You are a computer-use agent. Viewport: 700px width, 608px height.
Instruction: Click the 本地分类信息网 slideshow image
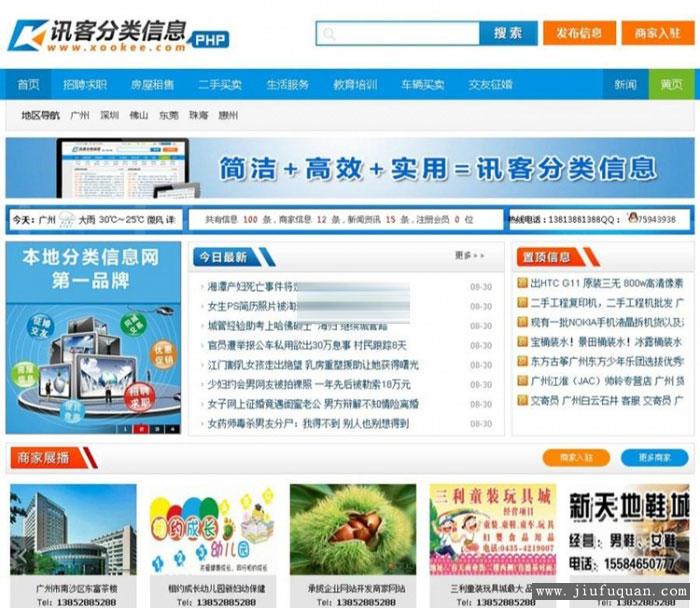pos(93,337)
